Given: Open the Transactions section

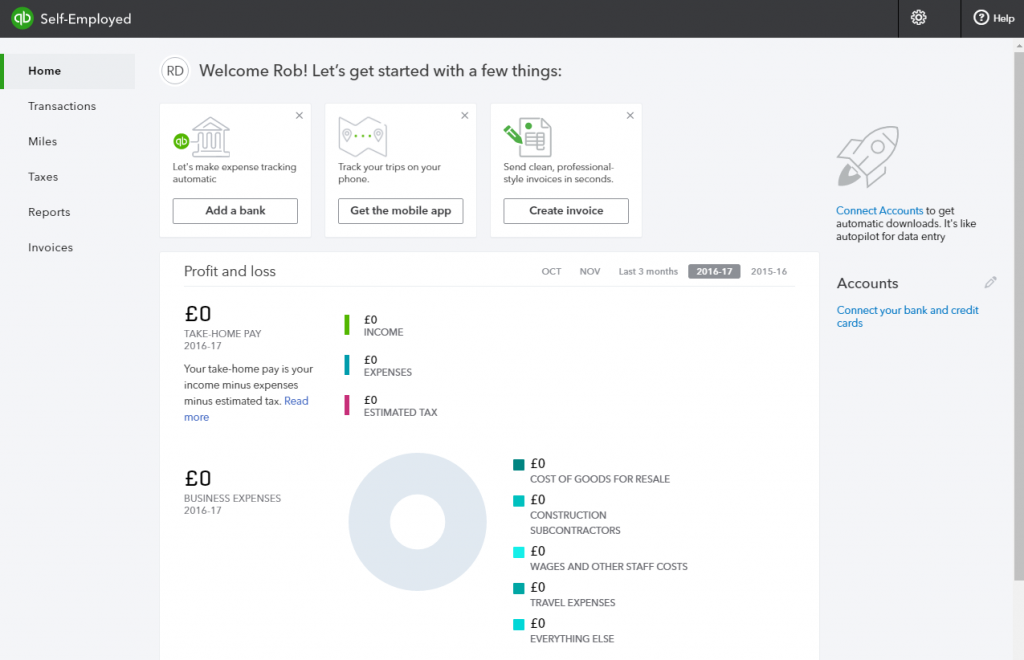Looking at the screenshot, I should (x=62, y=106).
